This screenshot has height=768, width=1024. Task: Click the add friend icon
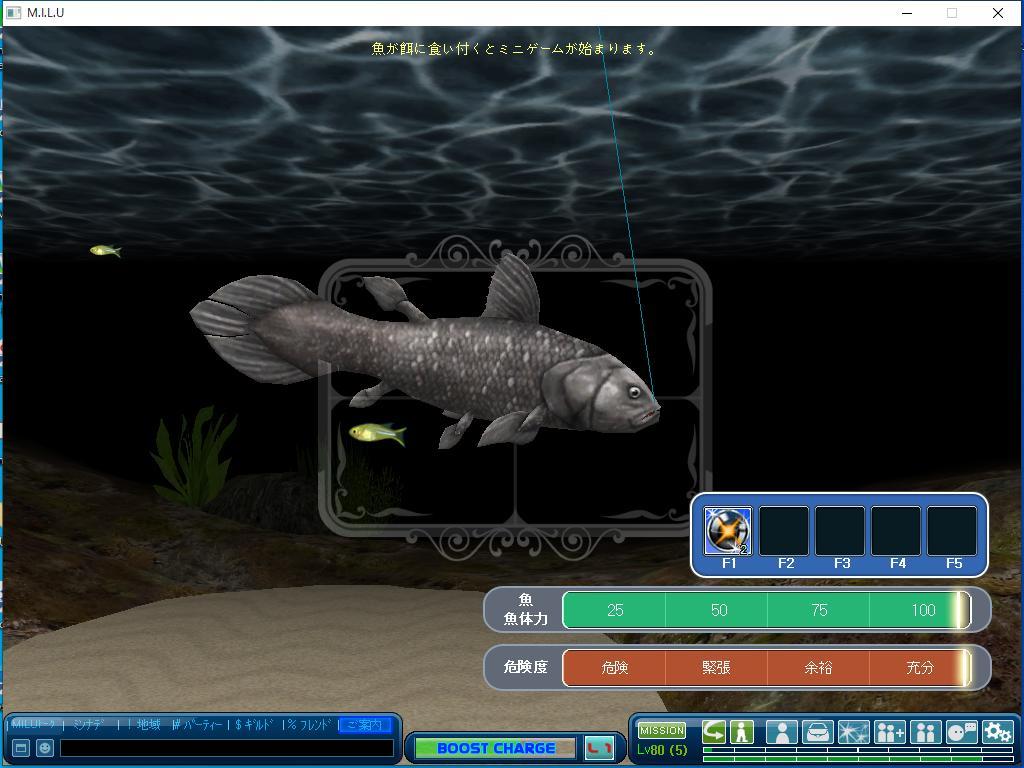(x=889, y=732)
